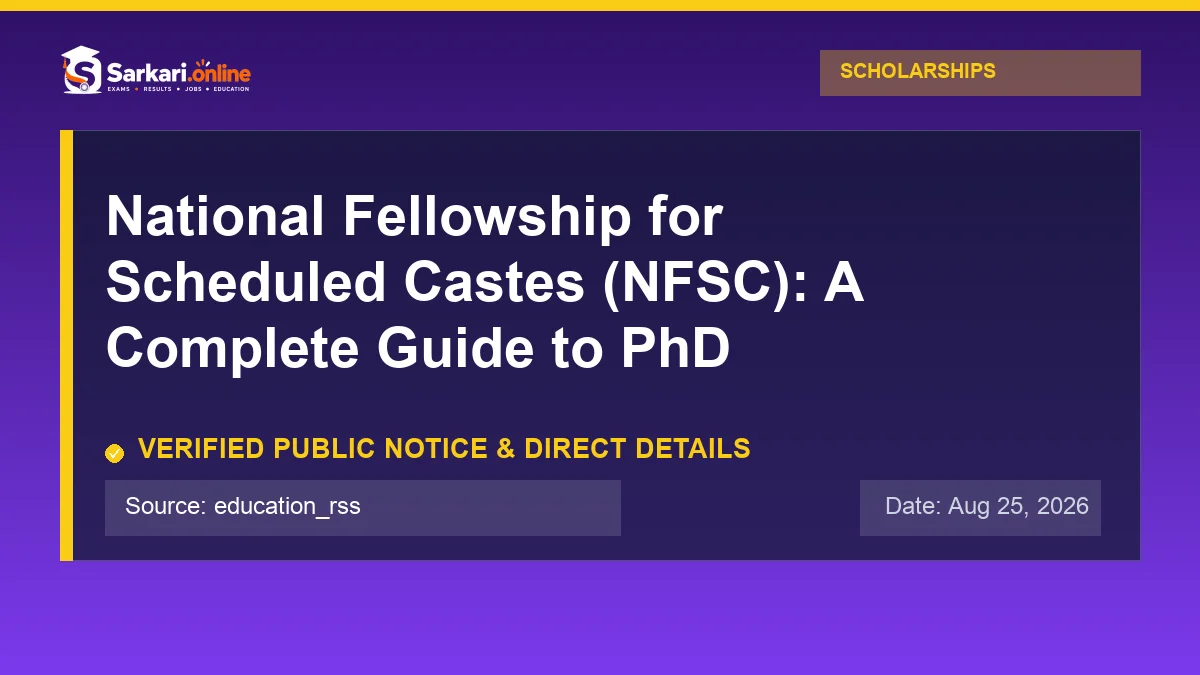Select the Sarkari.online wordmark text
Viewport: 1200px width, 675px height.
178,72
